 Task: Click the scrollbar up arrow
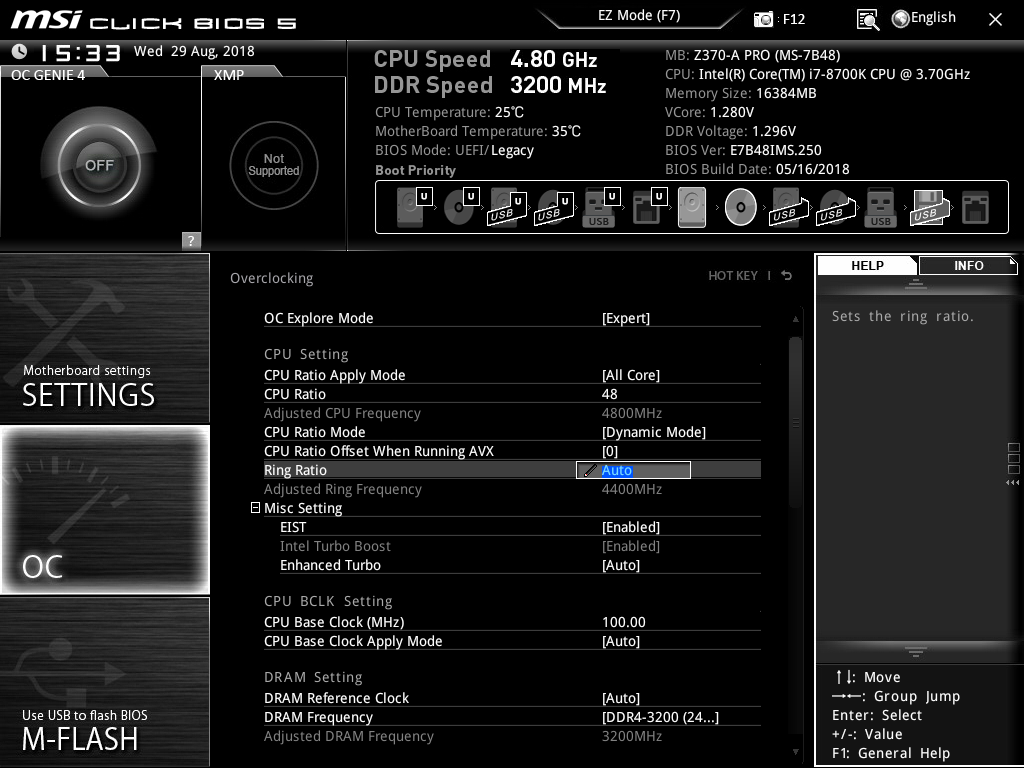795,319
